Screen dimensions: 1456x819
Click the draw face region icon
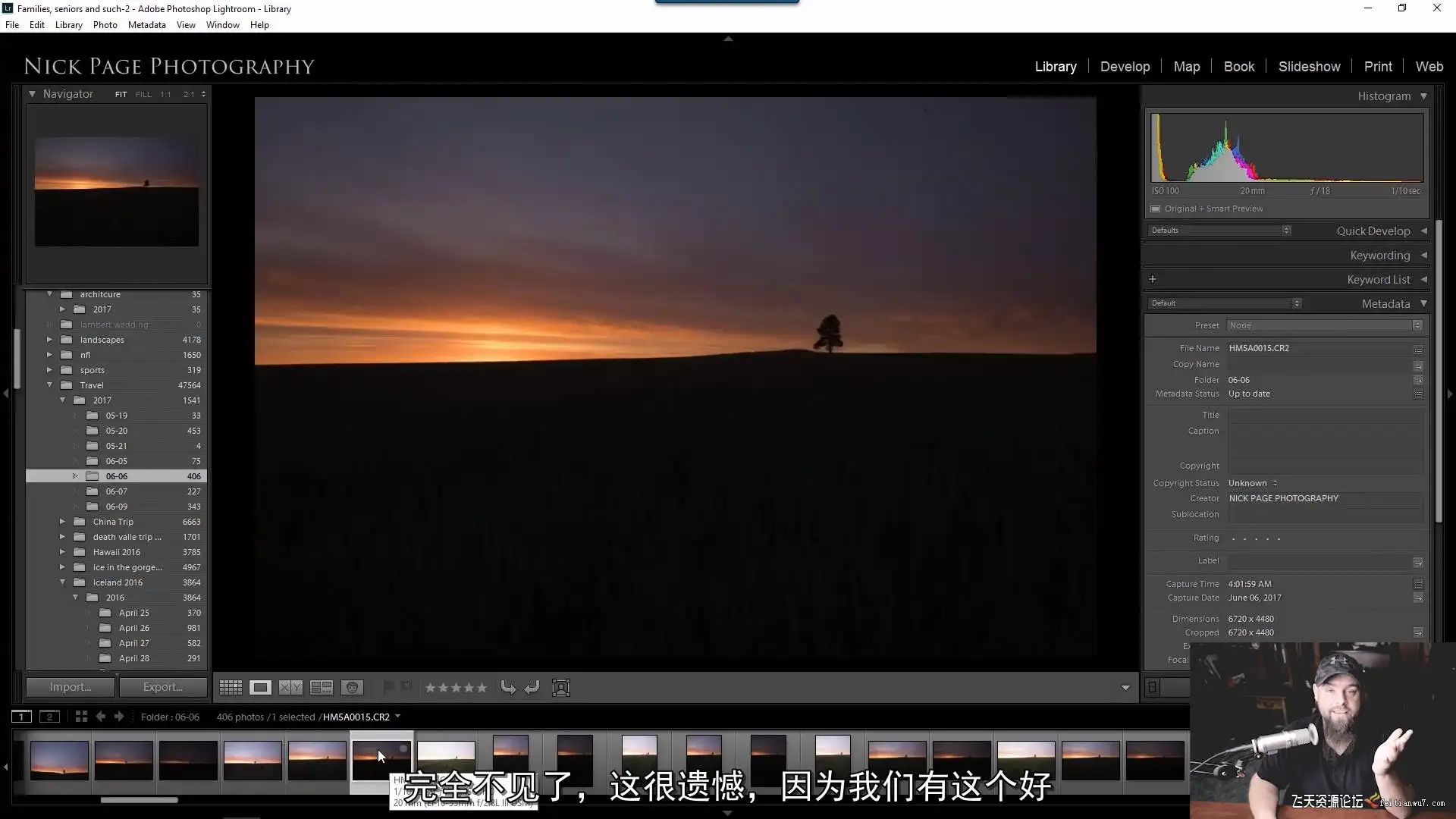(560, 688)
